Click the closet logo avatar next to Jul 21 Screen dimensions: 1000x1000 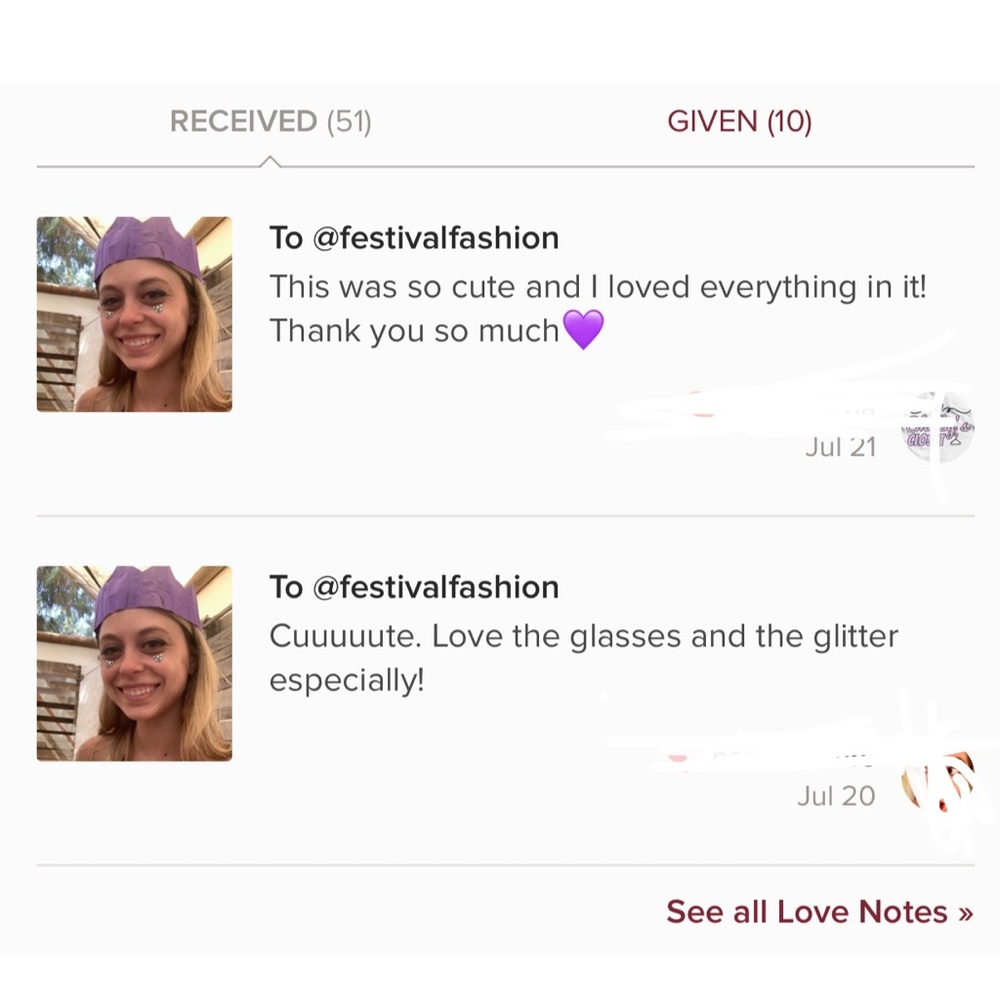[938, 427]
